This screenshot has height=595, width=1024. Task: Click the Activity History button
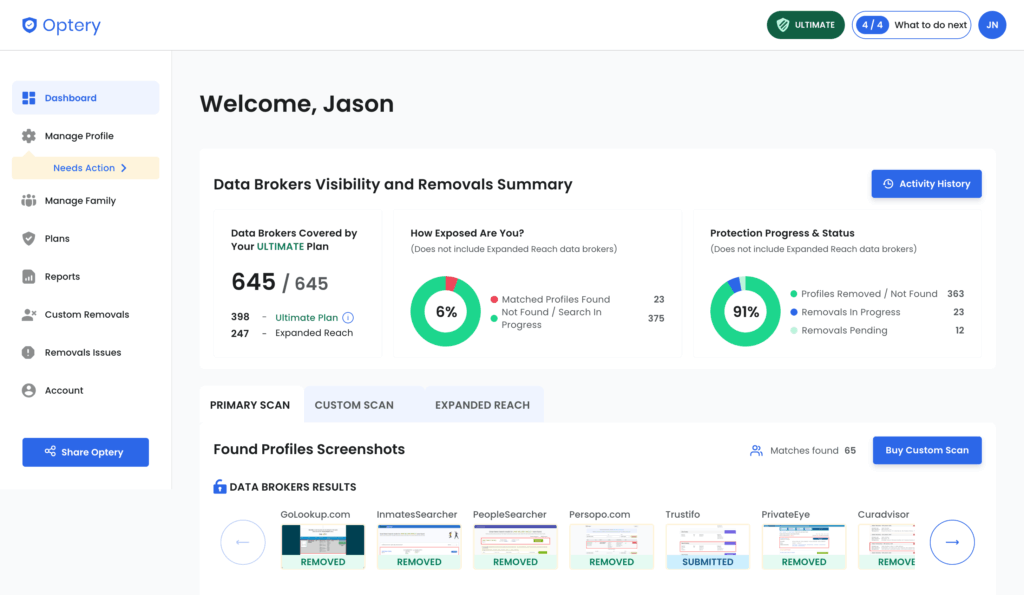926,184
